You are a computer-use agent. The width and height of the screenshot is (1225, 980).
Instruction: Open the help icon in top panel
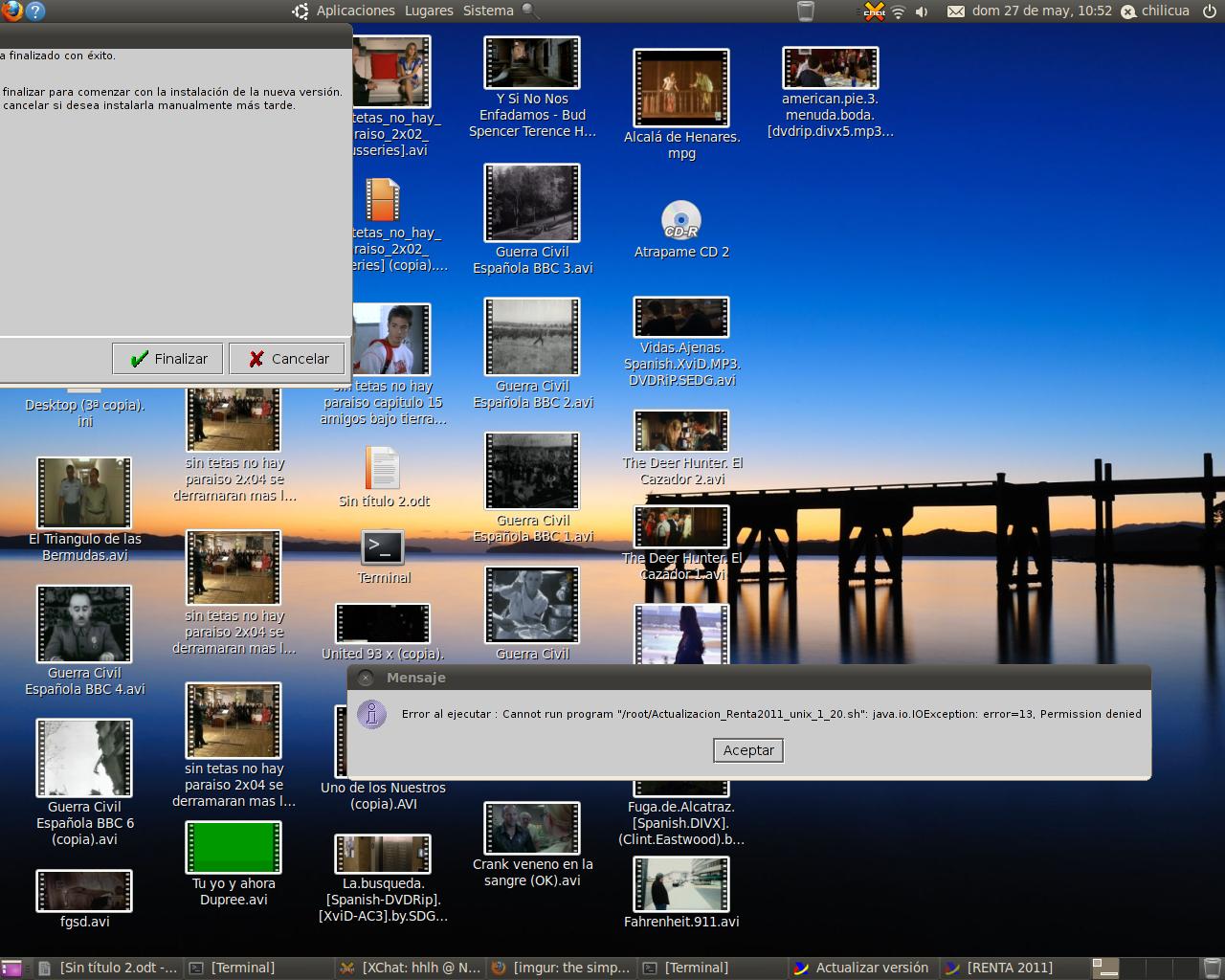click(x=34, y=11)
